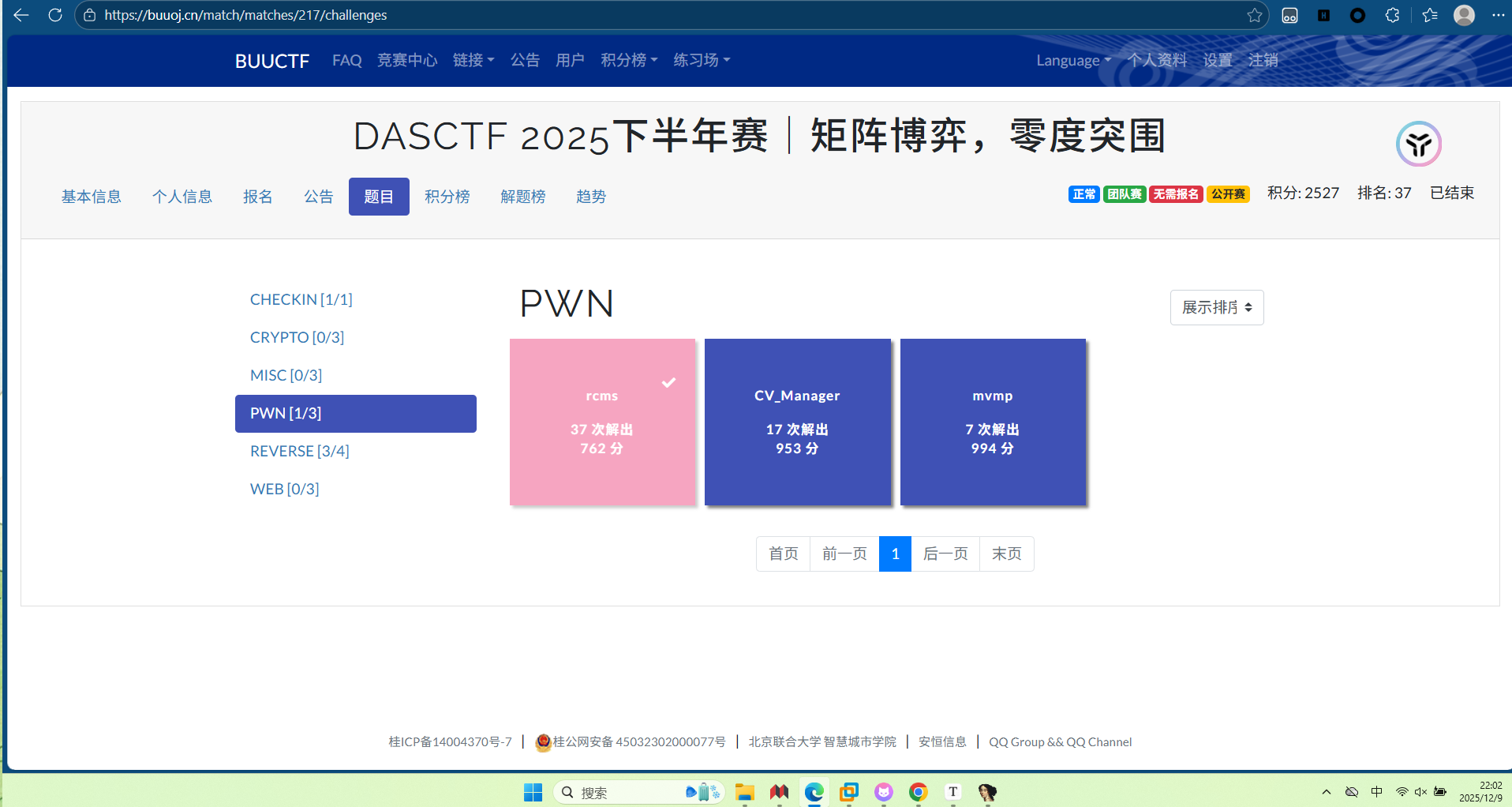Switch to the 趋势 tab

point(590,197)
